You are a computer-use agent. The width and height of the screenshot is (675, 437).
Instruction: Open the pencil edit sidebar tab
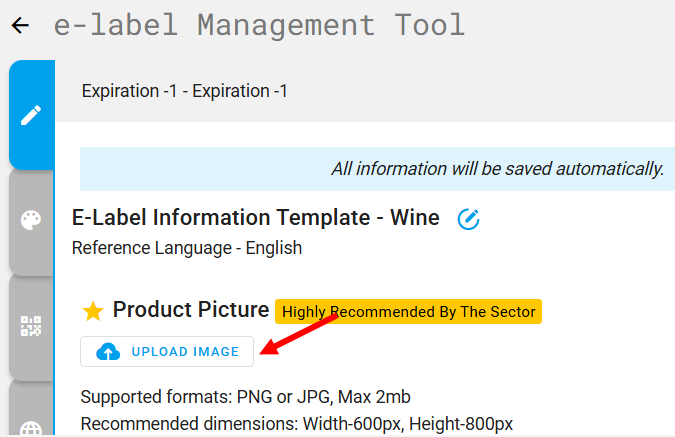[x=31, y=115]
